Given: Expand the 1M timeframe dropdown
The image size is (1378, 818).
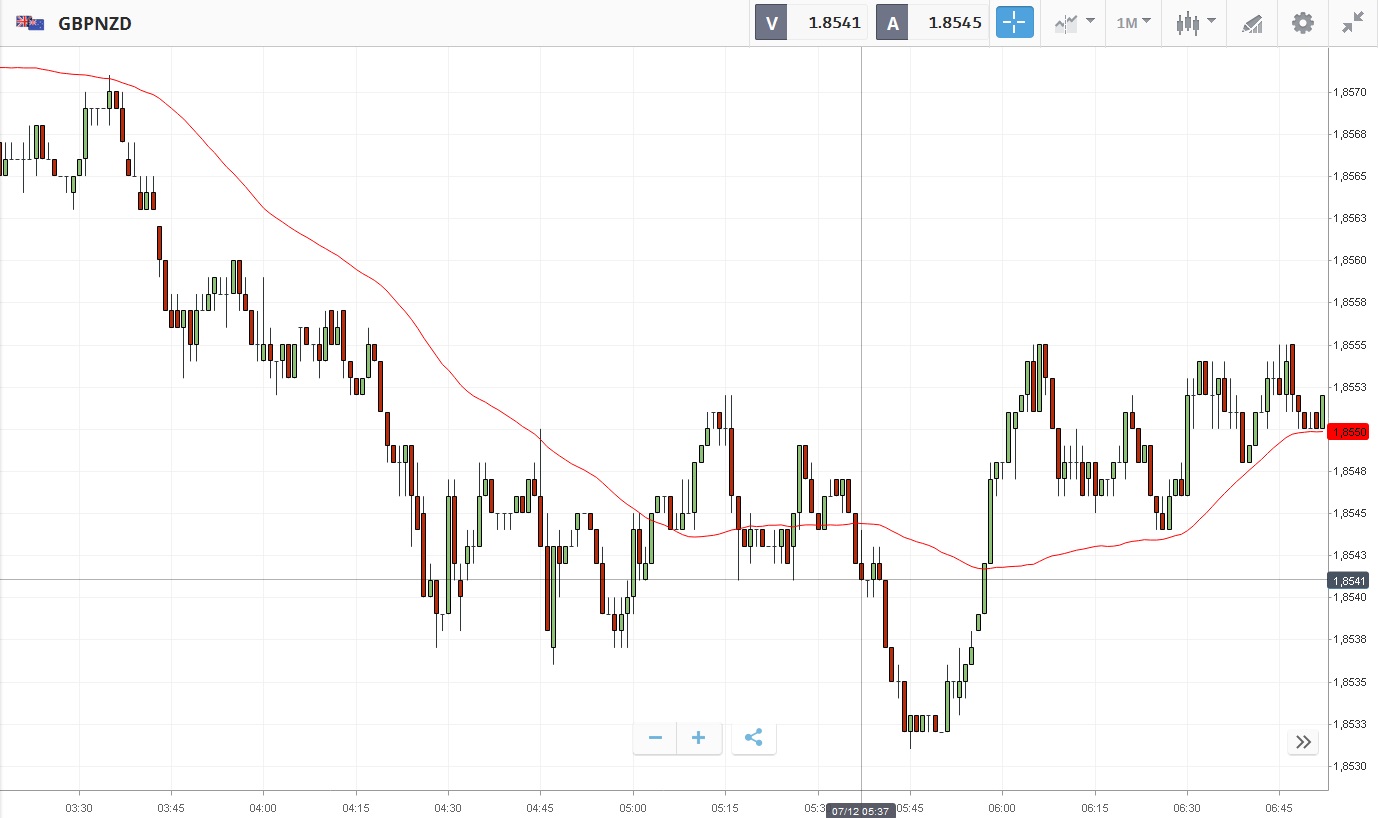Looking at the screenshot, I should click(1133, 22).
